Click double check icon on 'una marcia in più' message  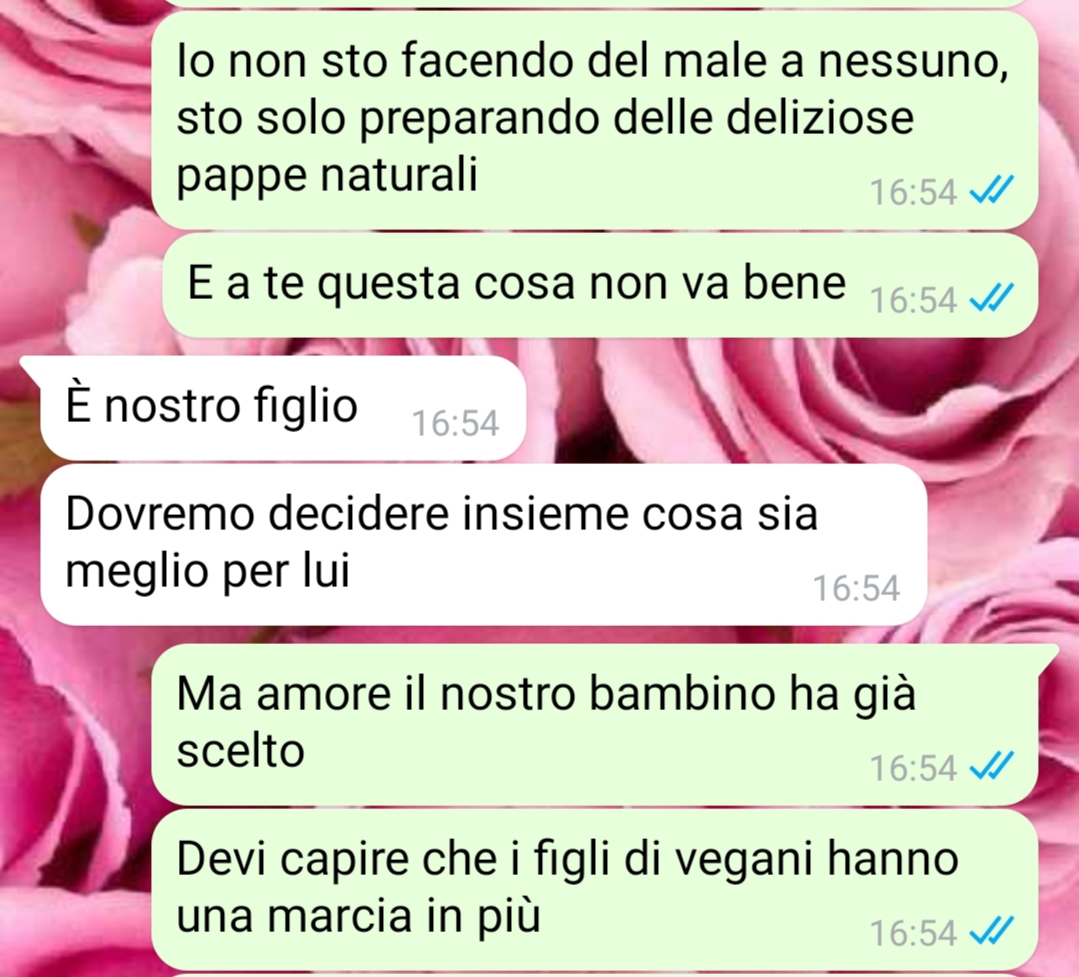(992, 932)
